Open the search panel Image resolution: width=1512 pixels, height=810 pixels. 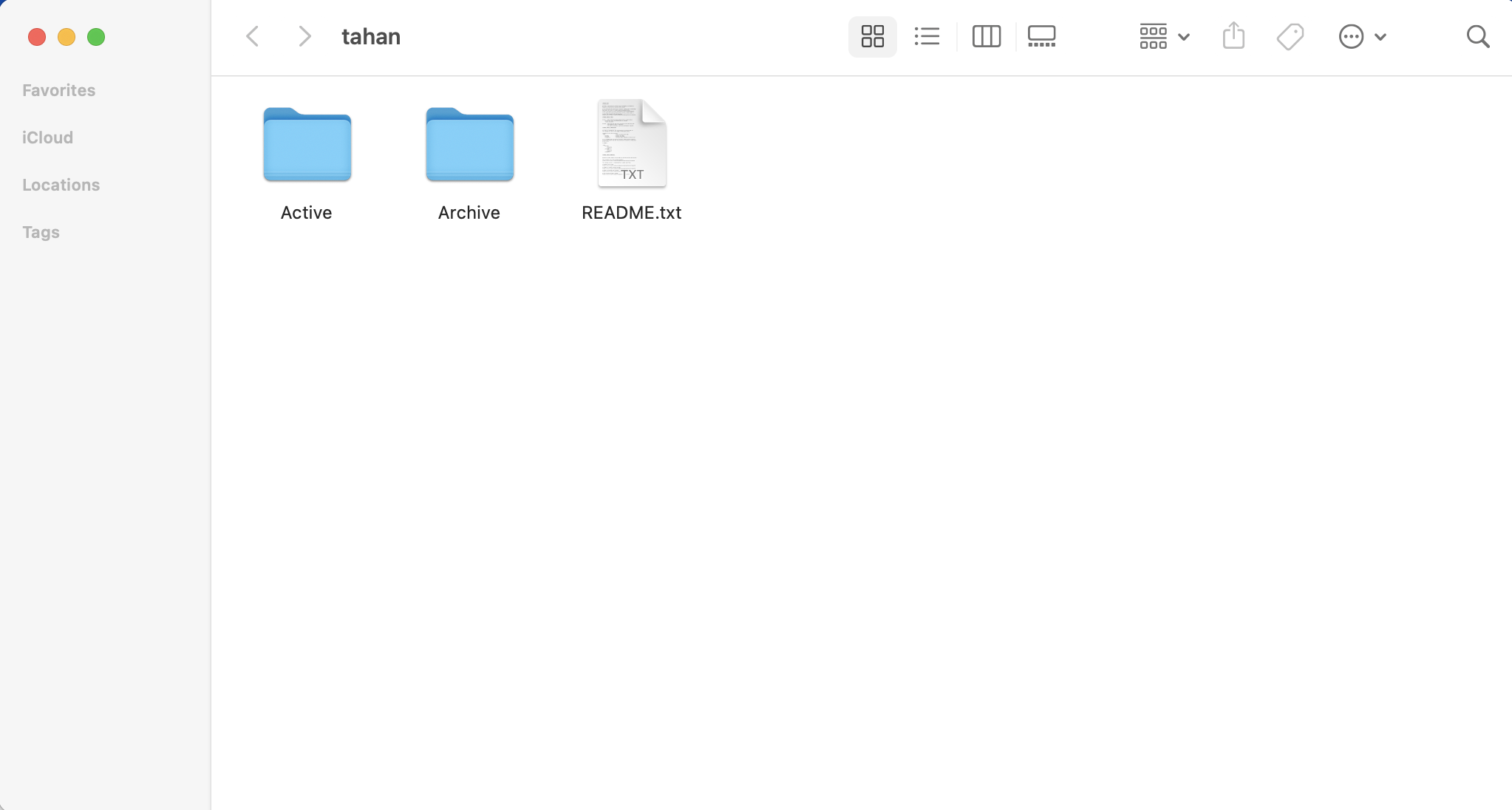[x=1478, y=36]
